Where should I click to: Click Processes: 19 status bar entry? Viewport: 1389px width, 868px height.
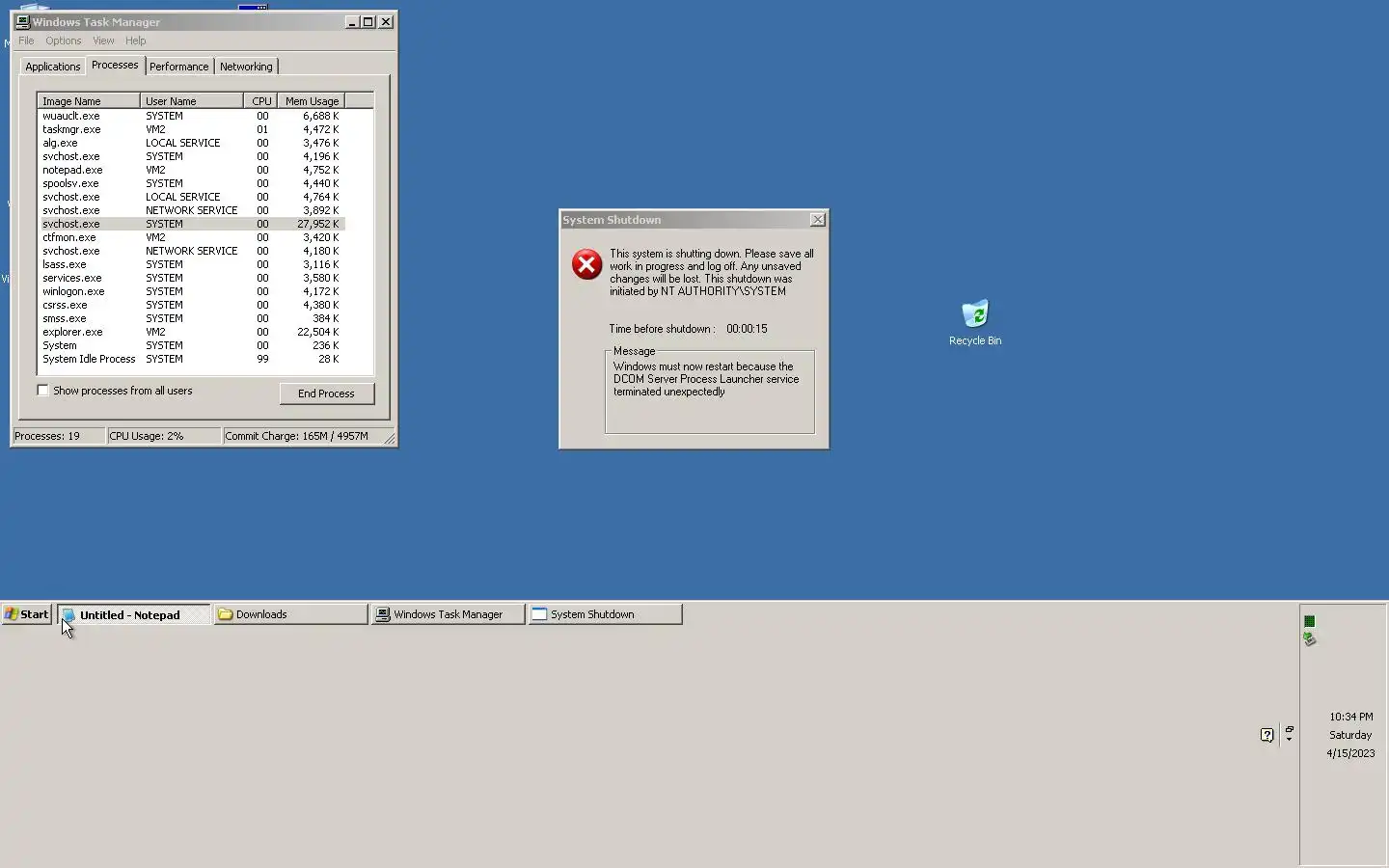59,436
